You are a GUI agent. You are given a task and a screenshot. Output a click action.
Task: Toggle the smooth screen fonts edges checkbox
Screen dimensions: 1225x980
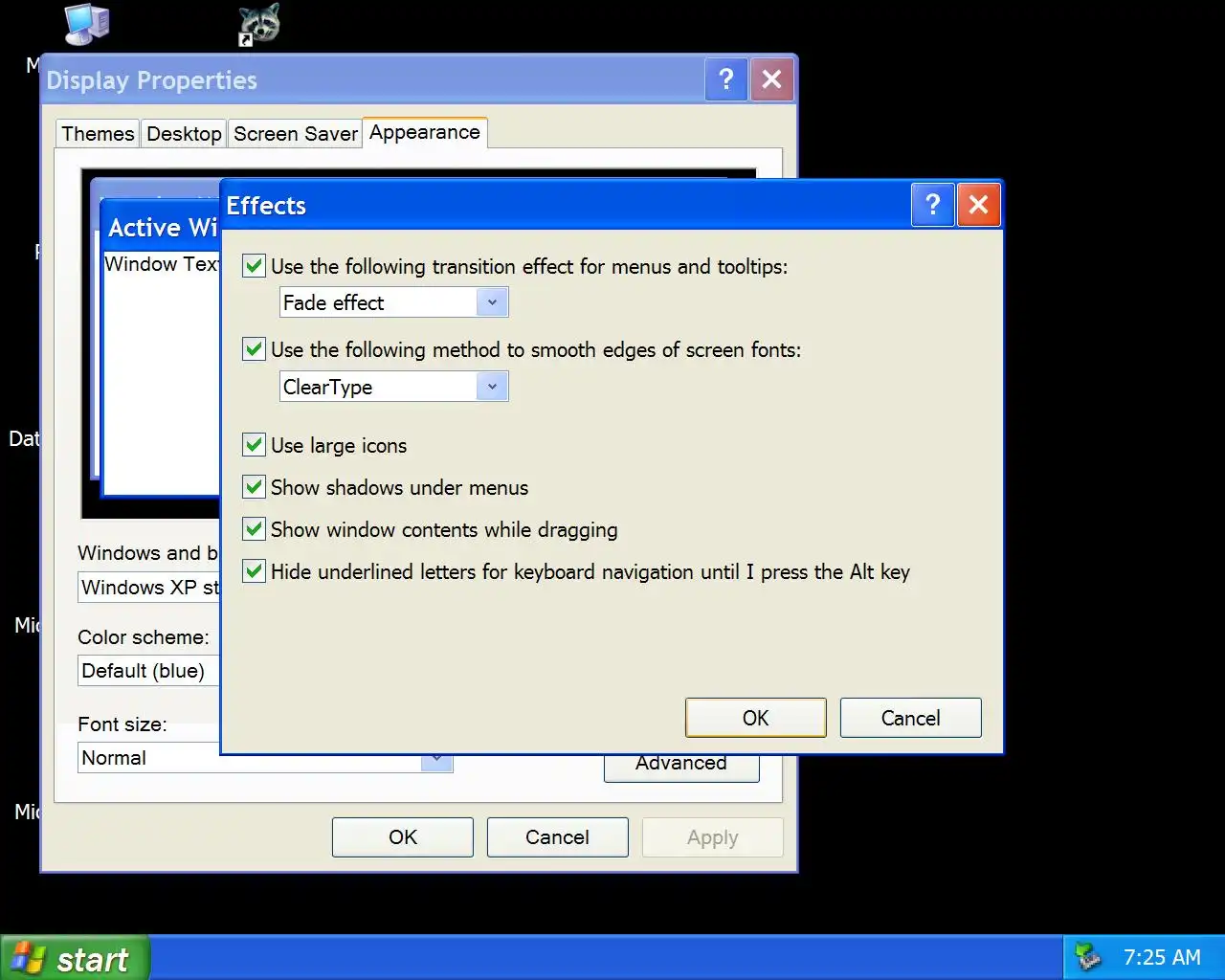[254, 349]
